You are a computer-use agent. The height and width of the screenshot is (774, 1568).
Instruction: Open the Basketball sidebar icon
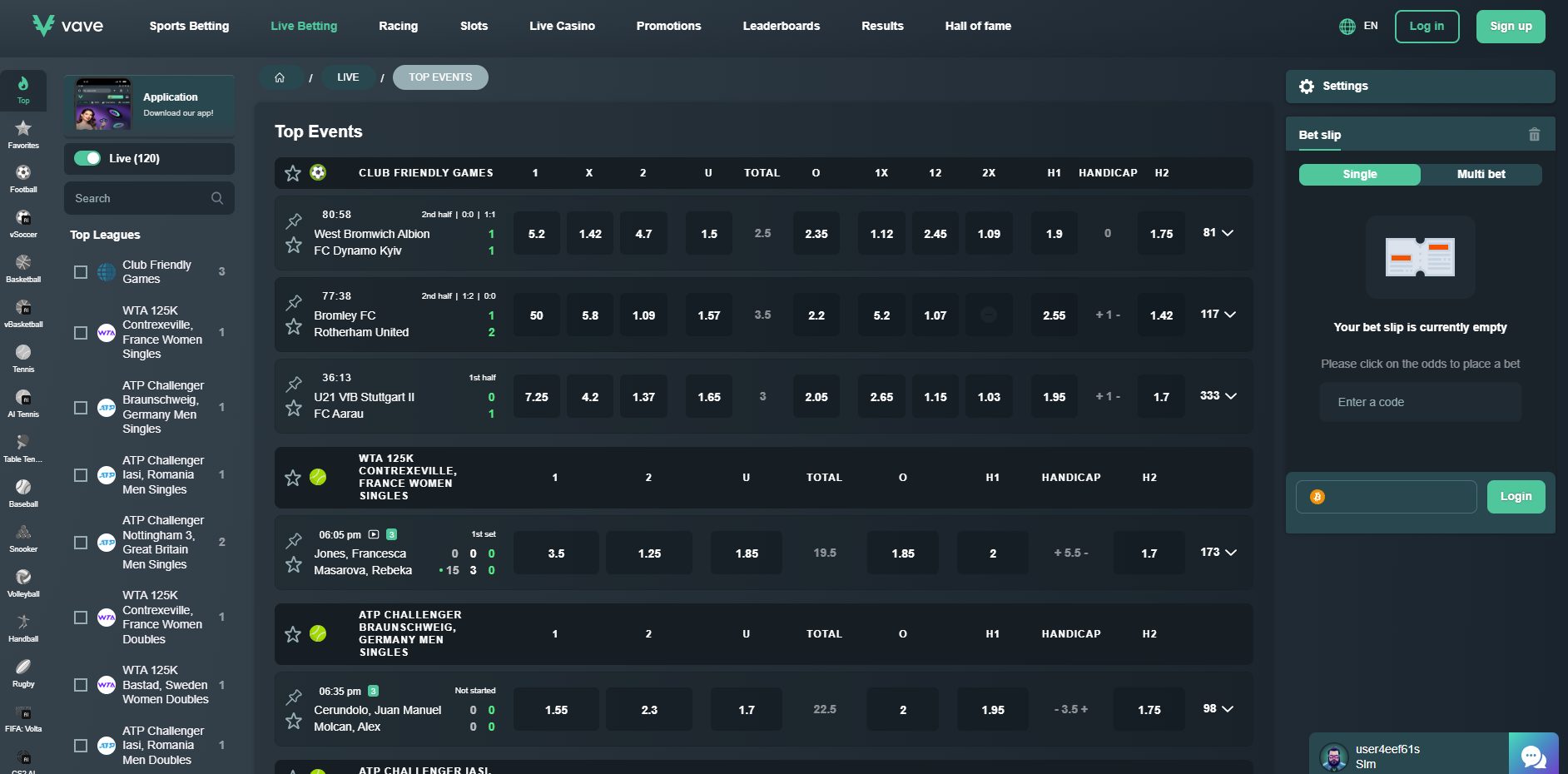coord(23,264)
